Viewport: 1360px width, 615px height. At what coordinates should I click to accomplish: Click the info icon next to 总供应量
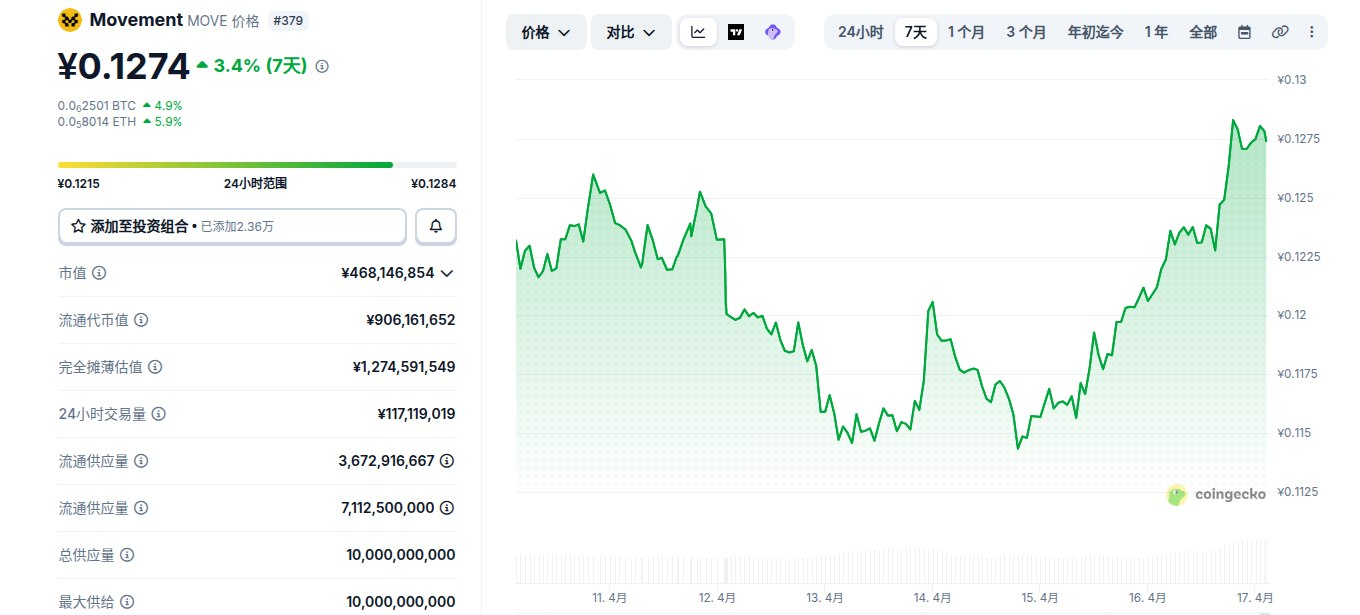(127, 555)
